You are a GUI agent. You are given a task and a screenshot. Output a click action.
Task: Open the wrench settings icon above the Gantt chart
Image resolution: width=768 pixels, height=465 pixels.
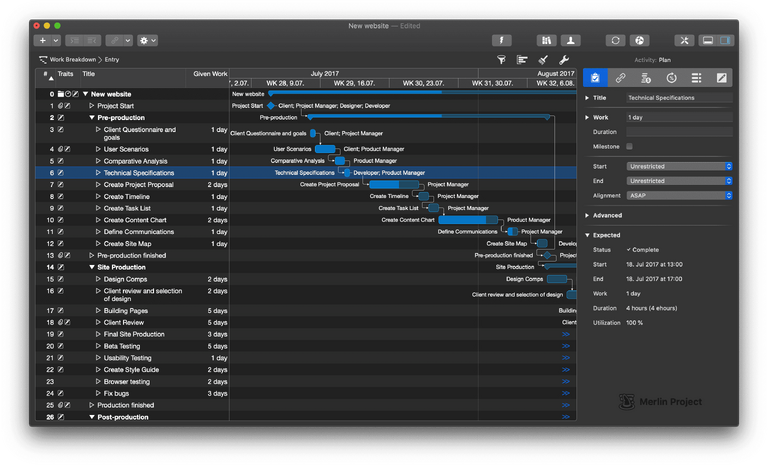tap(563, 60)
